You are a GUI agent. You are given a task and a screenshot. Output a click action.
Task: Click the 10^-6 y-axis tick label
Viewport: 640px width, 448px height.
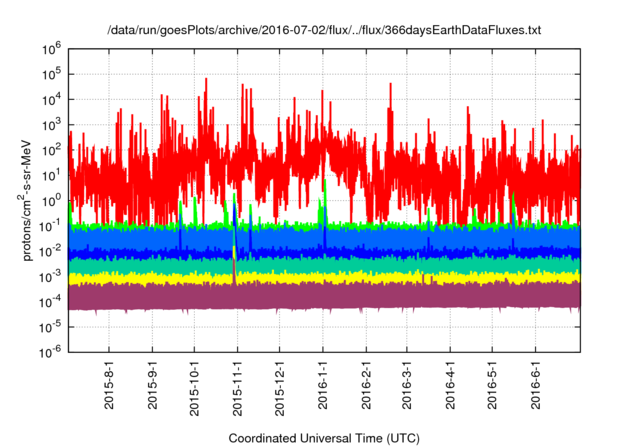point(51,353)
